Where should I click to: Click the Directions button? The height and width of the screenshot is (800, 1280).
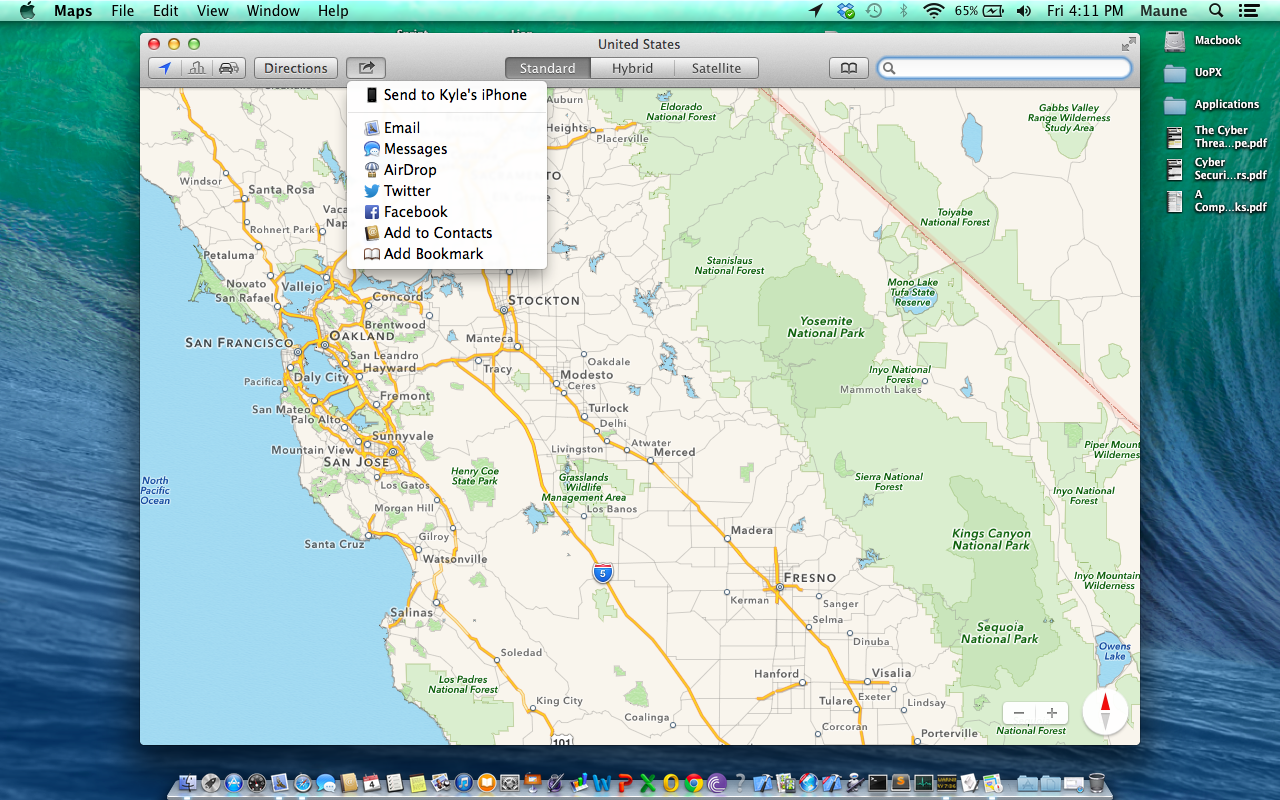tap(296, 68)
